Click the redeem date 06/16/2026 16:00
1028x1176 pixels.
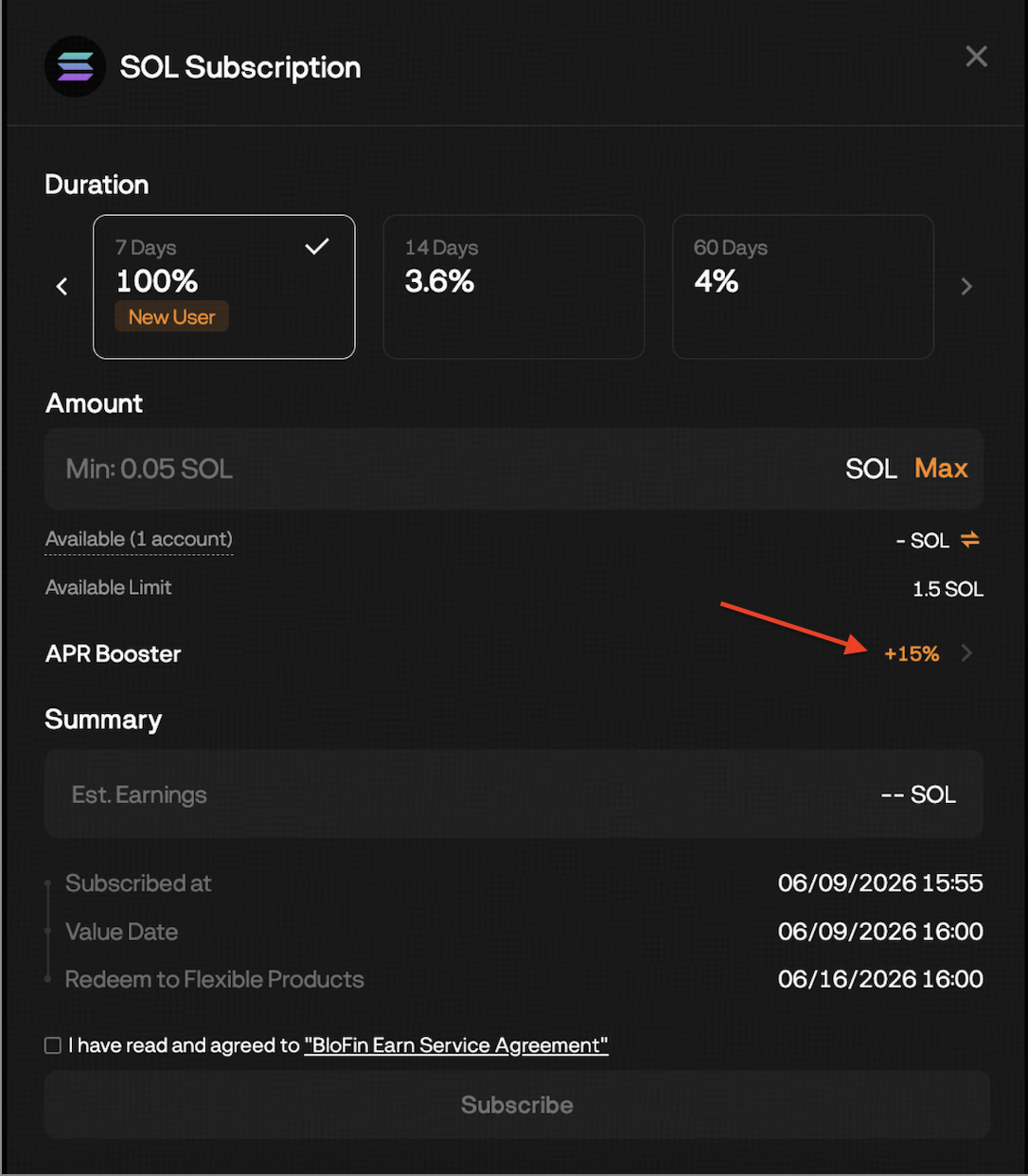tap(880, 979)
